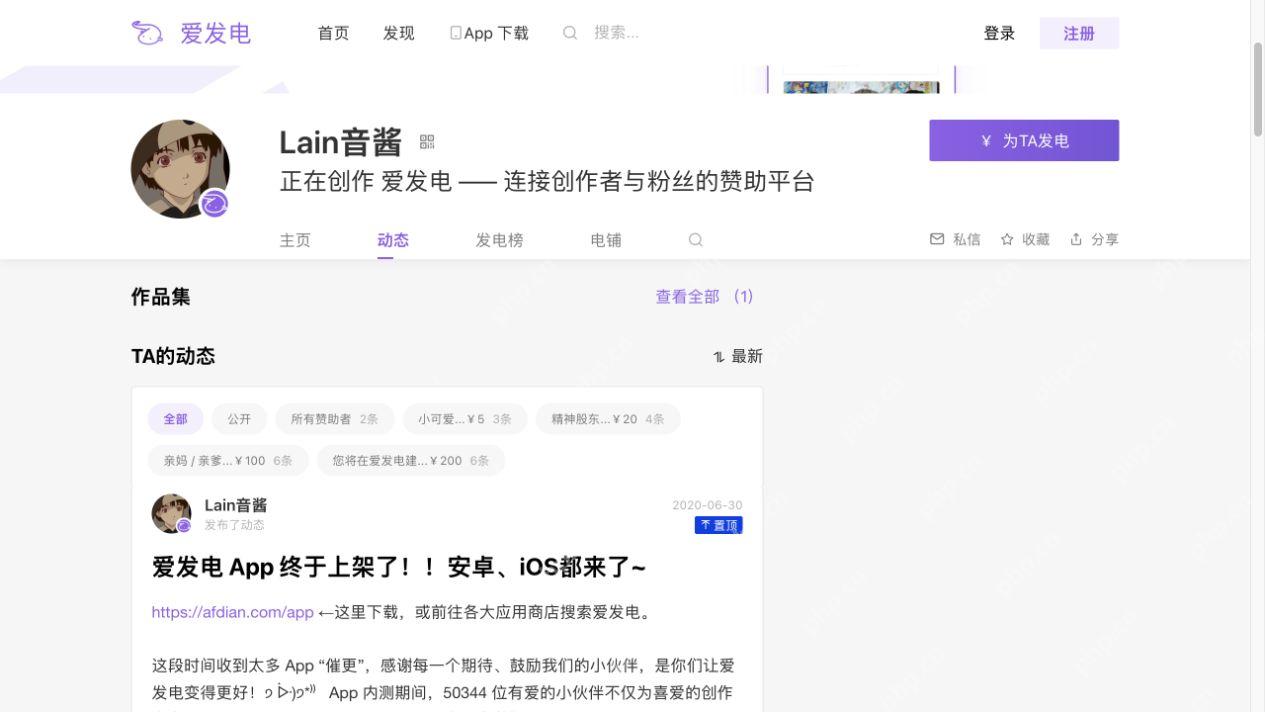Screen dimensions: 1265x712
Task: Open App 下载 page
Action: (x=490, y=33)
